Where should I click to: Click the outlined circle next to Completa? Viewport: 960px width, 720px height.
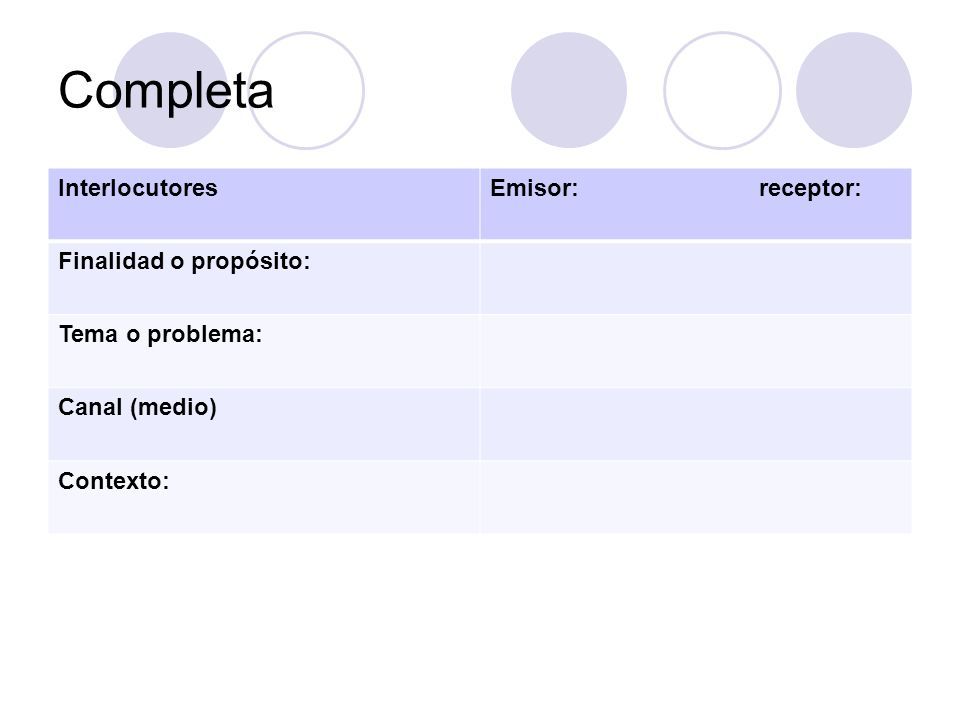click(306, 90)
